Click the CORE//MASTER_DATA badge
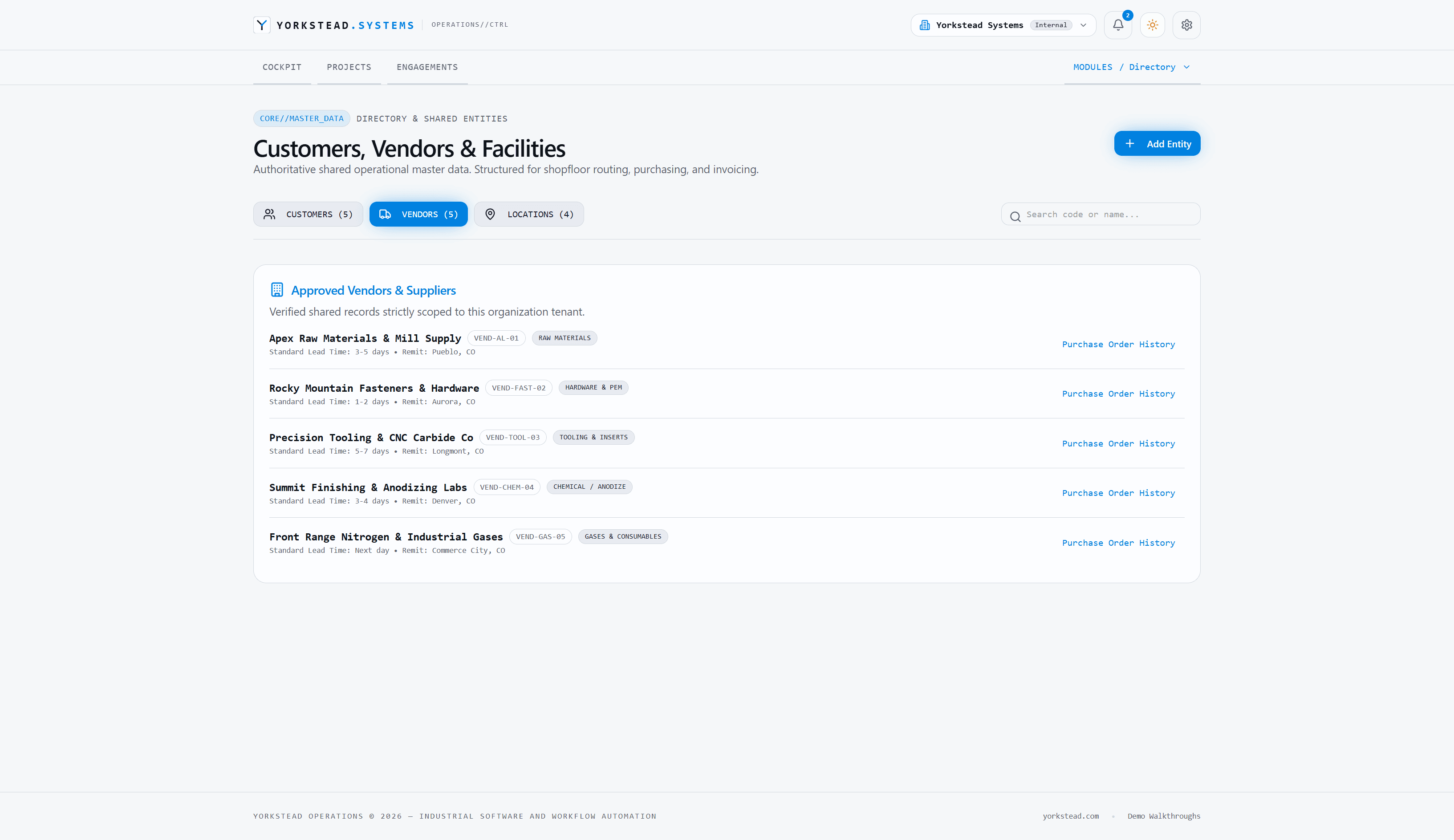 click(x=301, y=118)
